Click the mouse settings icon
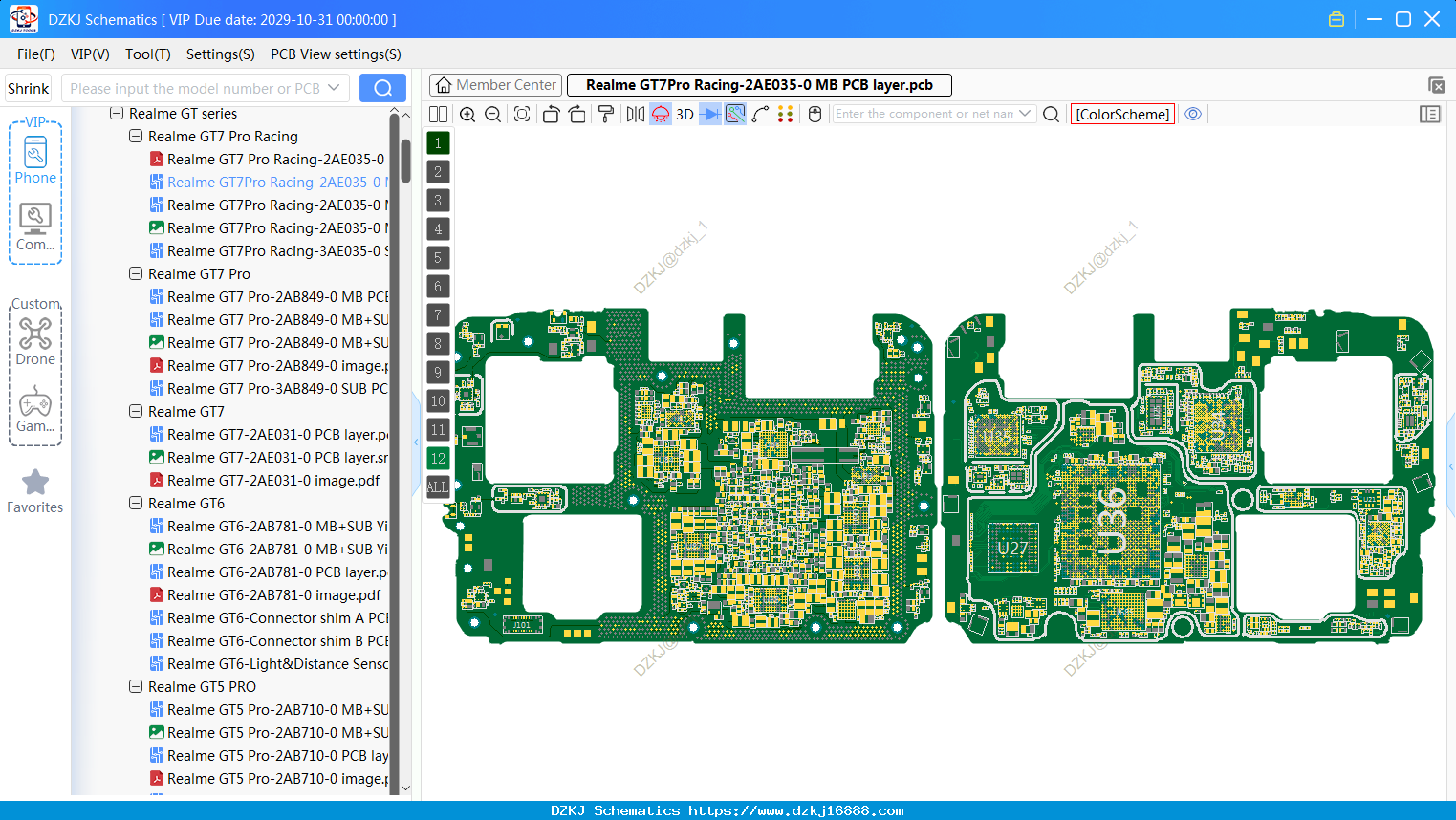 tap(815, 114)
